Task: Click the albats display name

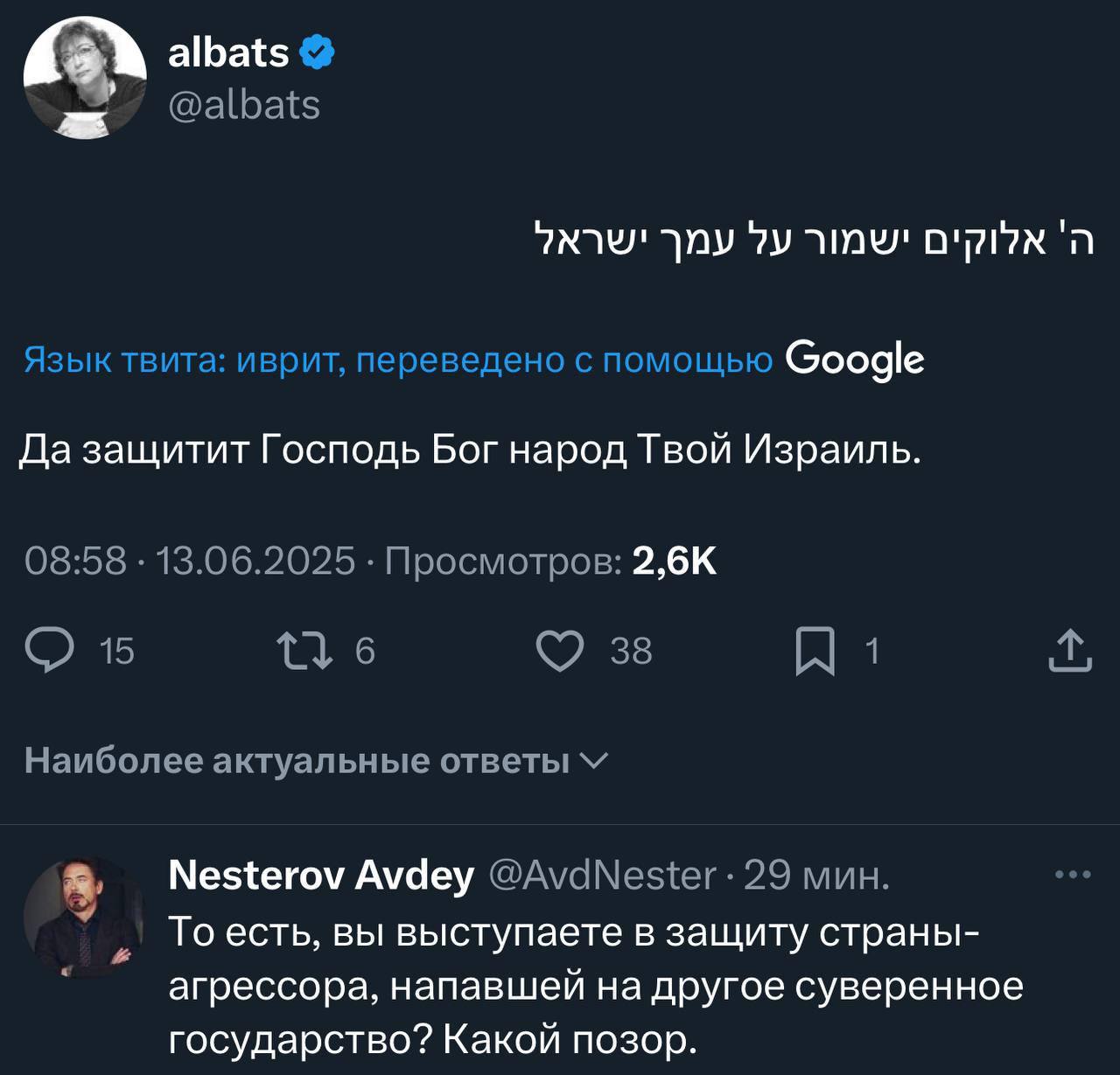Action: [228, 52]
